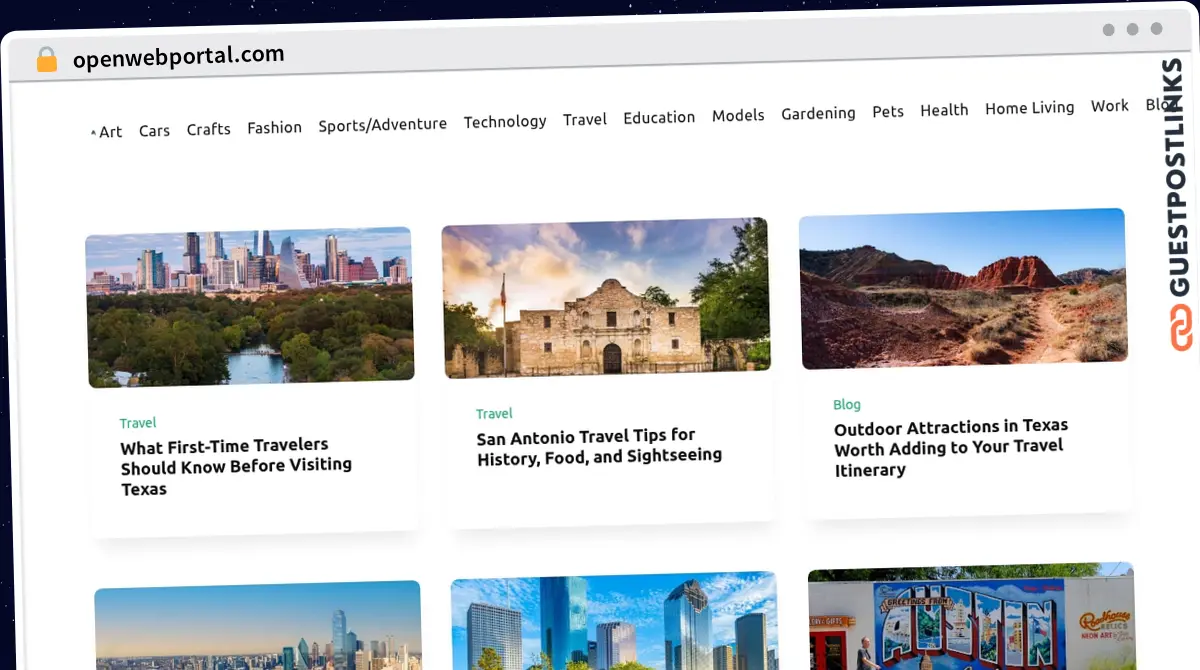Click Travel tag above First-Time Travelers article

[138, 423]
